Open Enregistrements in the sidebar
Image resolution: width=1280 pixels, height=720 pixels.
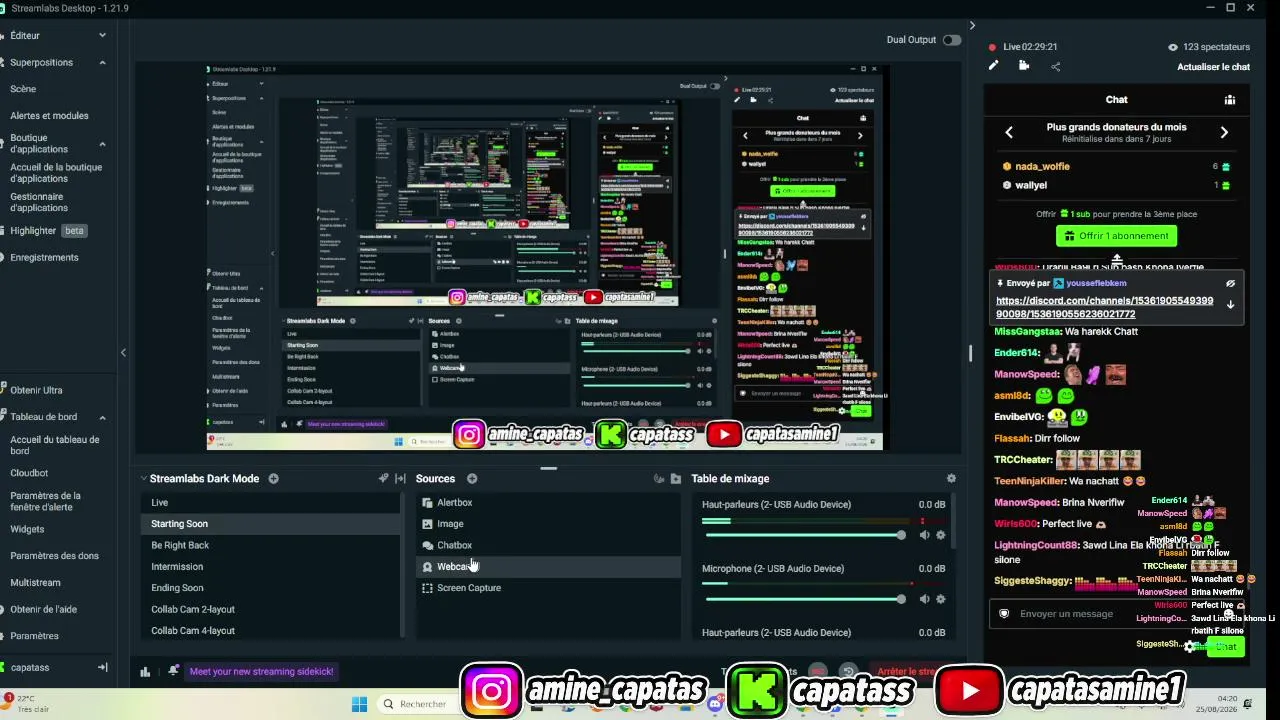pyautogui.click(x=44, y=258)
